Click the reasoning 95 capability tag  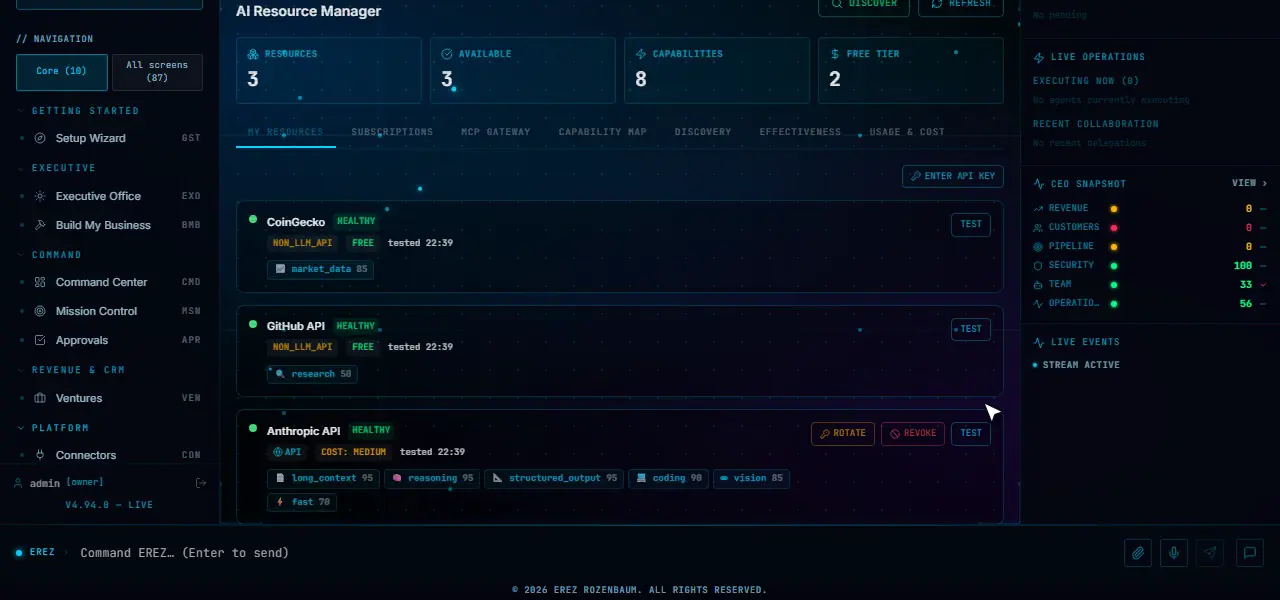[x=432, y=478]
